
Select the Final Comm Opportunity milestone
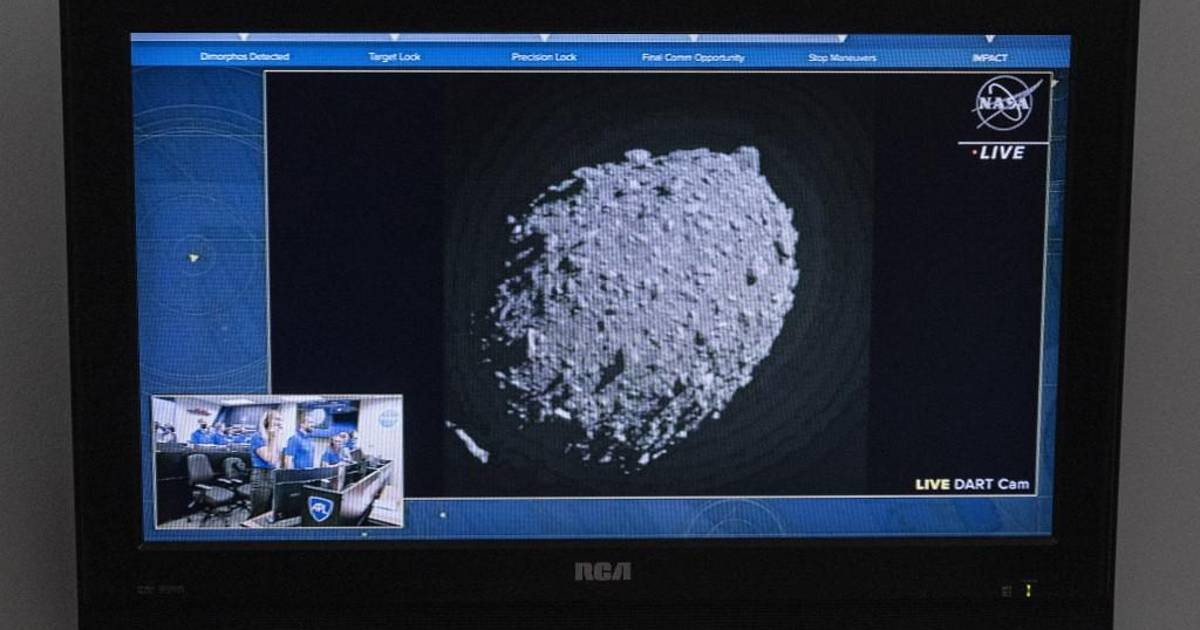point(692,57)
